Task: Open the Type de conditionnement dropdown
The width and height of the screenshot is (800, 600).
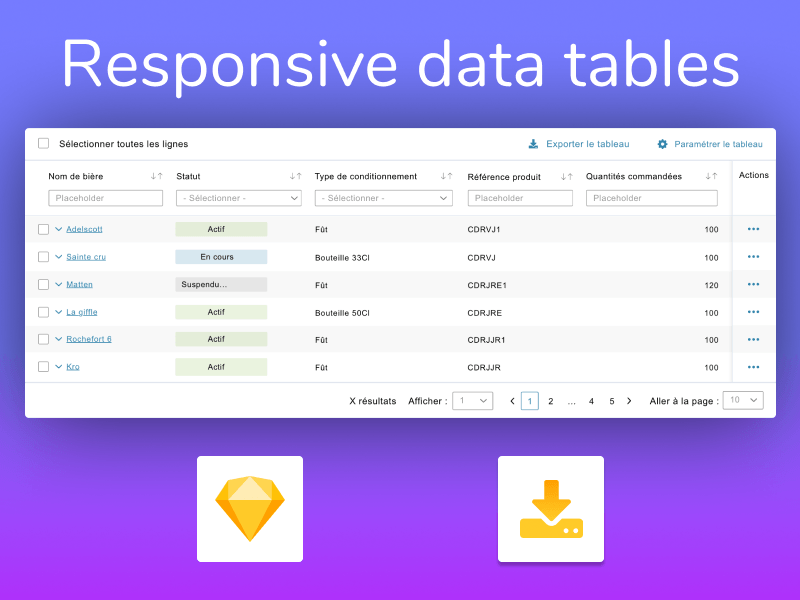Action: coord(383,198)
